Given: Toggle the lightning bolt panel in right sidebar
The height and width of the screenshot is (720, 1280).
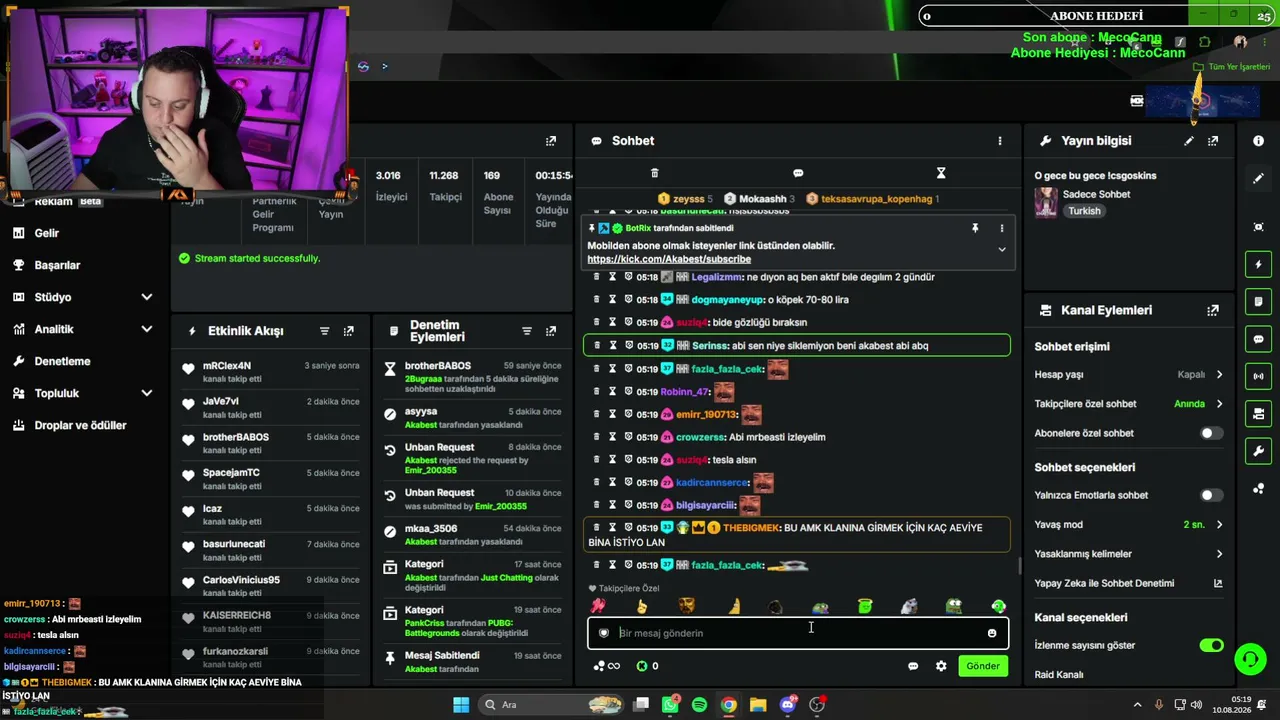Looking at the screenshot, I should click(x=1258, y=264).
